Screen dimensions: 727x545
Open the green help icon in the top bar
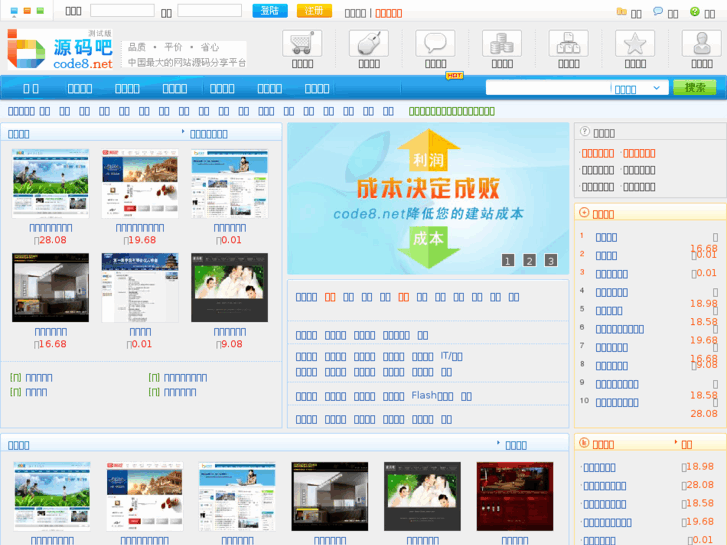point(694,12)
